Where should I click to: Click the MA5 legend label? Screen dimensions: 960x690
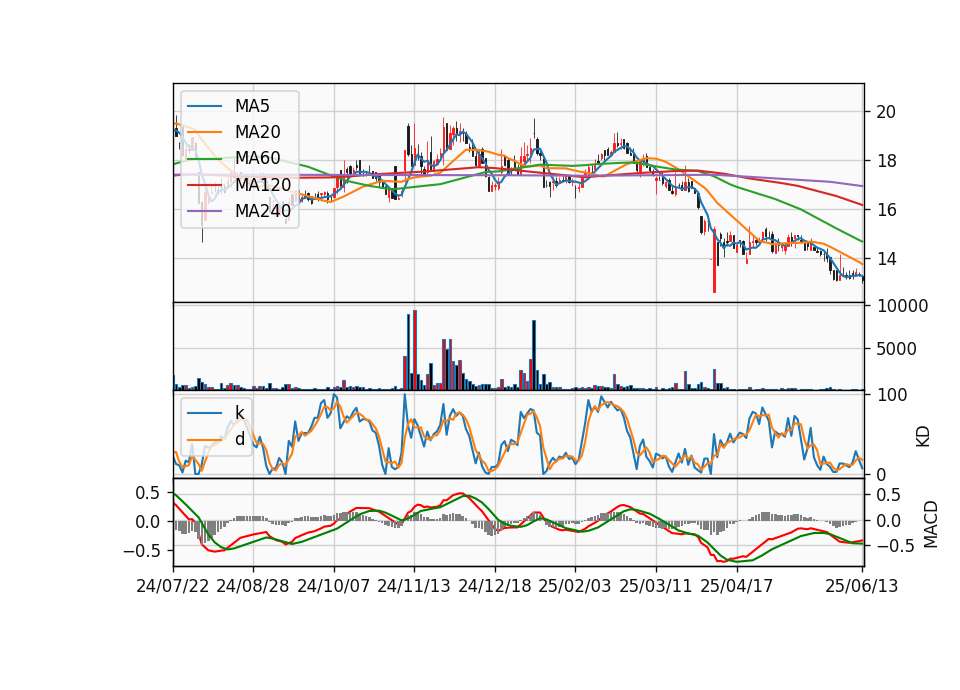[252, 106]
